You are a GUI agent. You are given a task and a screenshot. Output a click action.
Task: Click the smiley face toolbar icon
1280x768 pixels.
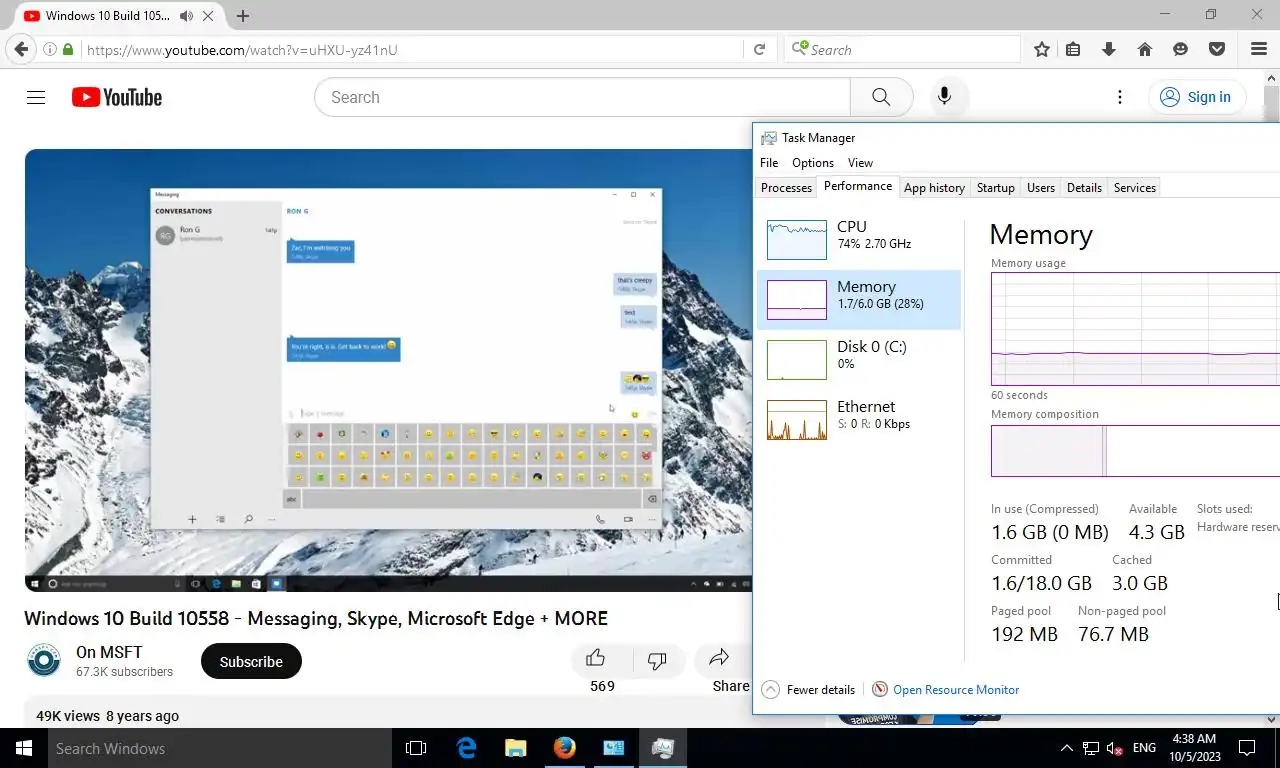(x=1181, y=49)
